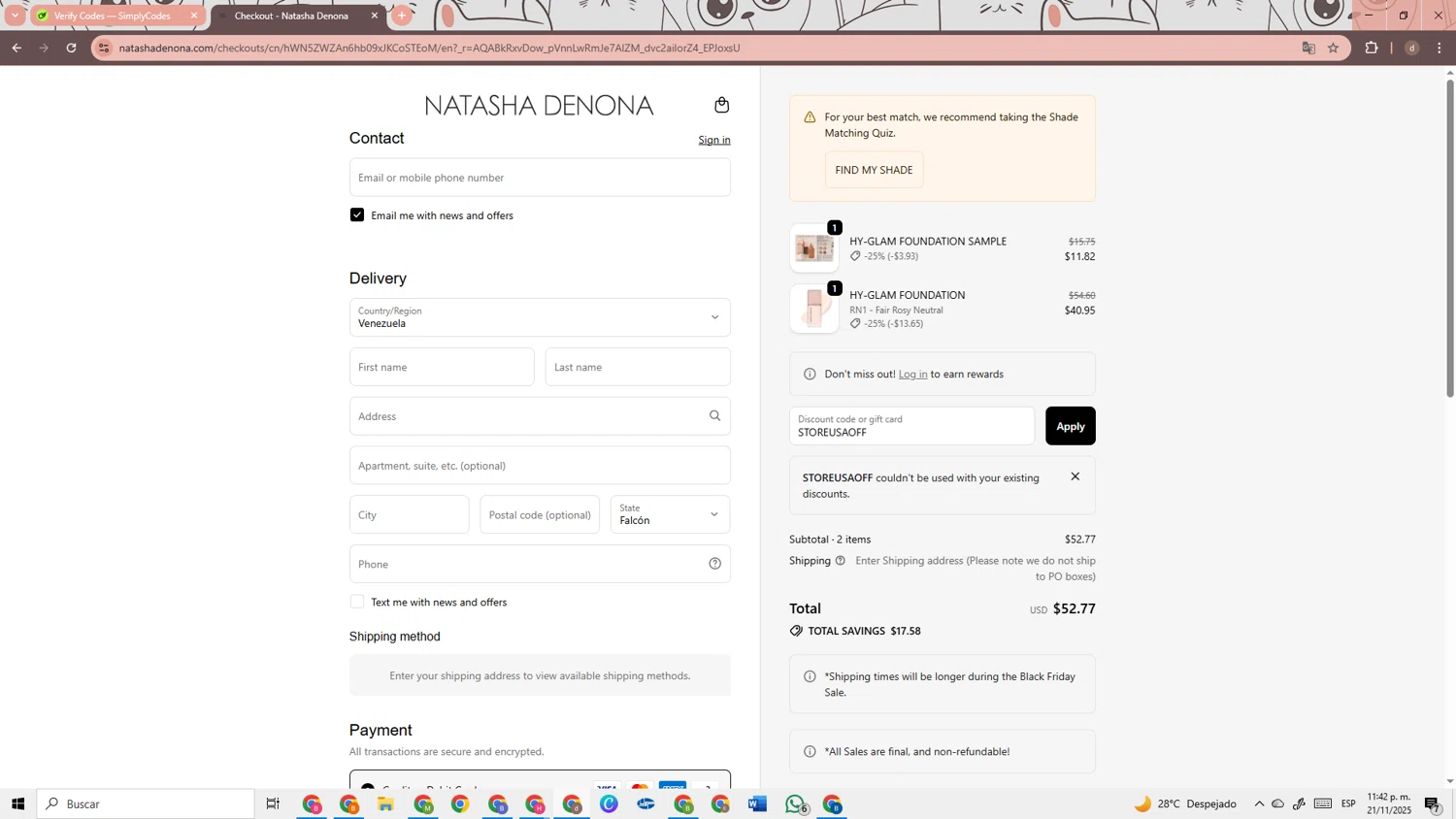Open WhatsApp from the taskbar
Image resolution: width=1456 pixels, height=819 pixels.
click(796, 804)
